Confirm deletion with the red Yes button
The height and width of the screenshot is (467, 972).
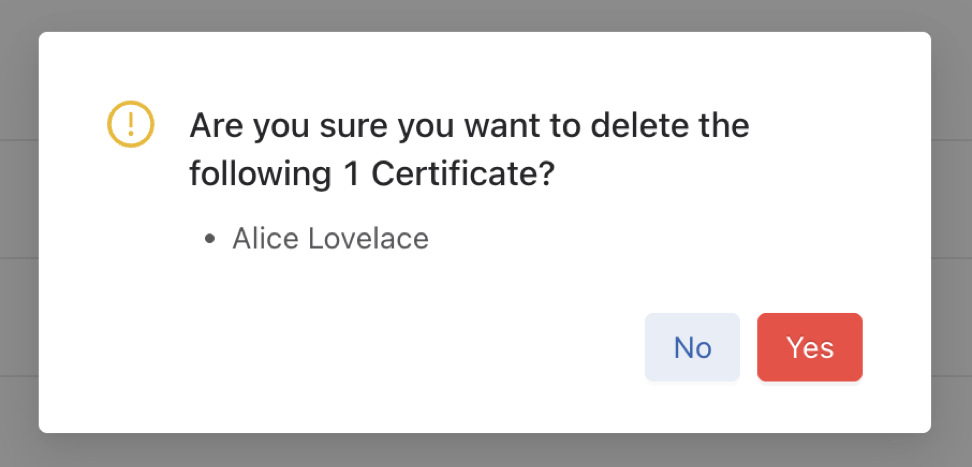click(x=809, y=347)
